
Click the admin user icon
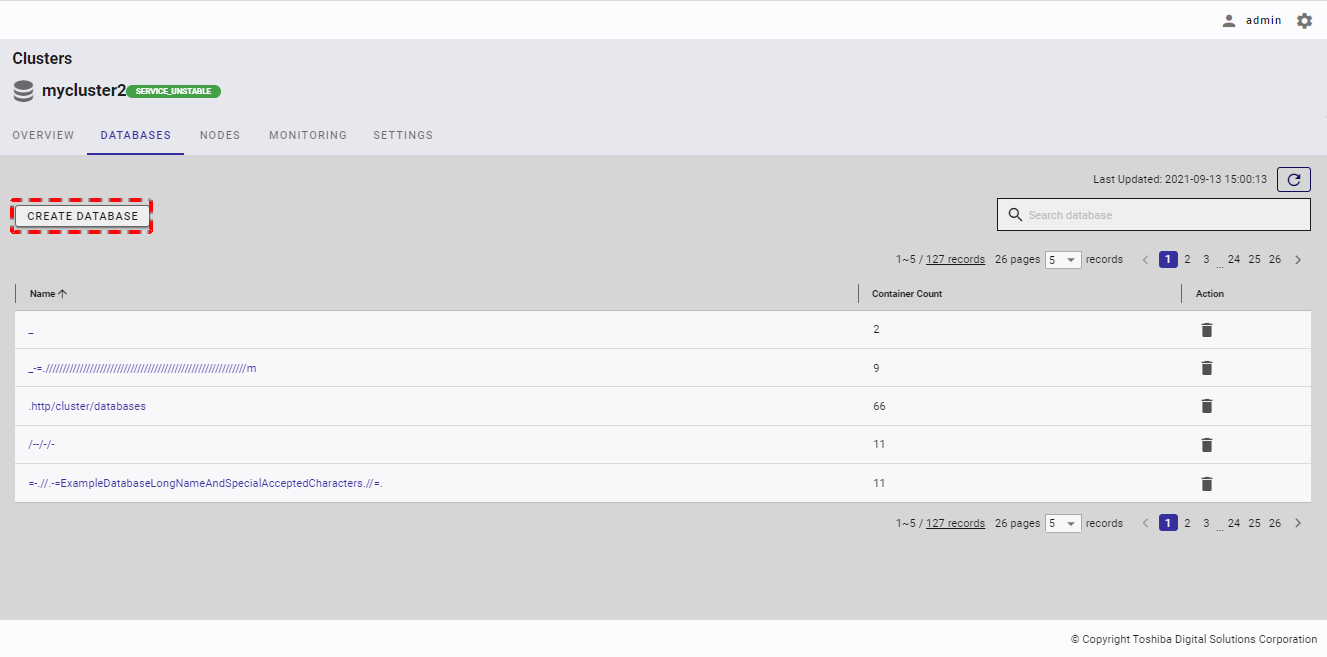tap(1229, 20)
